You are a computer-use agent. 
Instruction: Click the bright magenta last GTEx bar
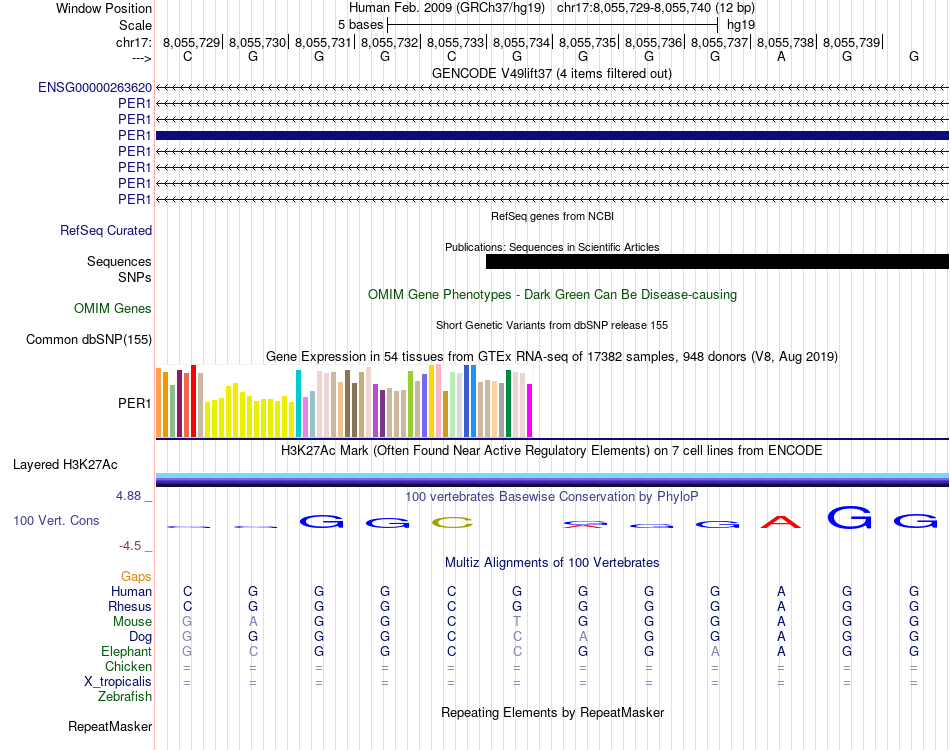[x=530, y=410]
